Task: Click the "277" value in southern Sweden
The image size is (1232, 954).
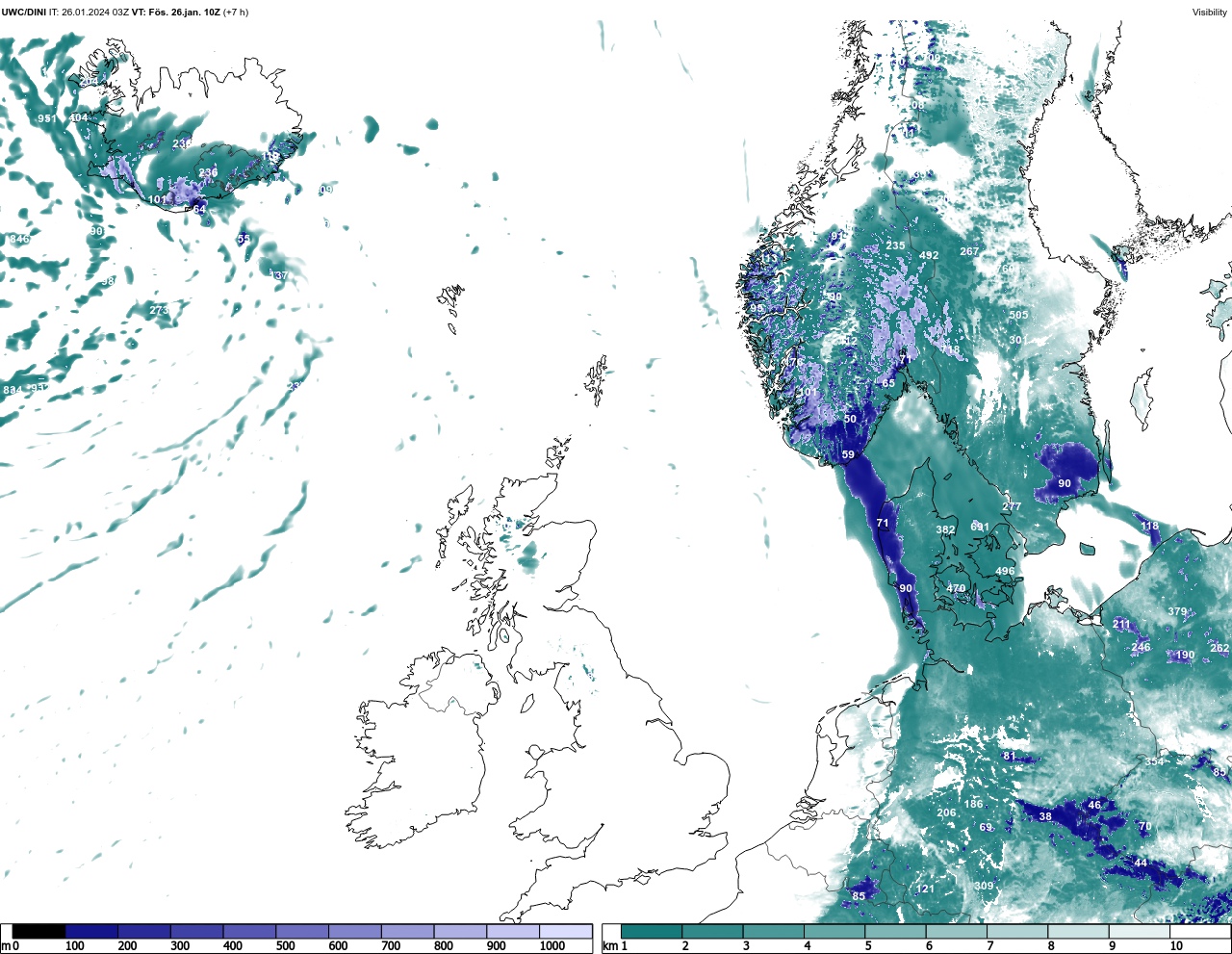Action: [1012, 506]
